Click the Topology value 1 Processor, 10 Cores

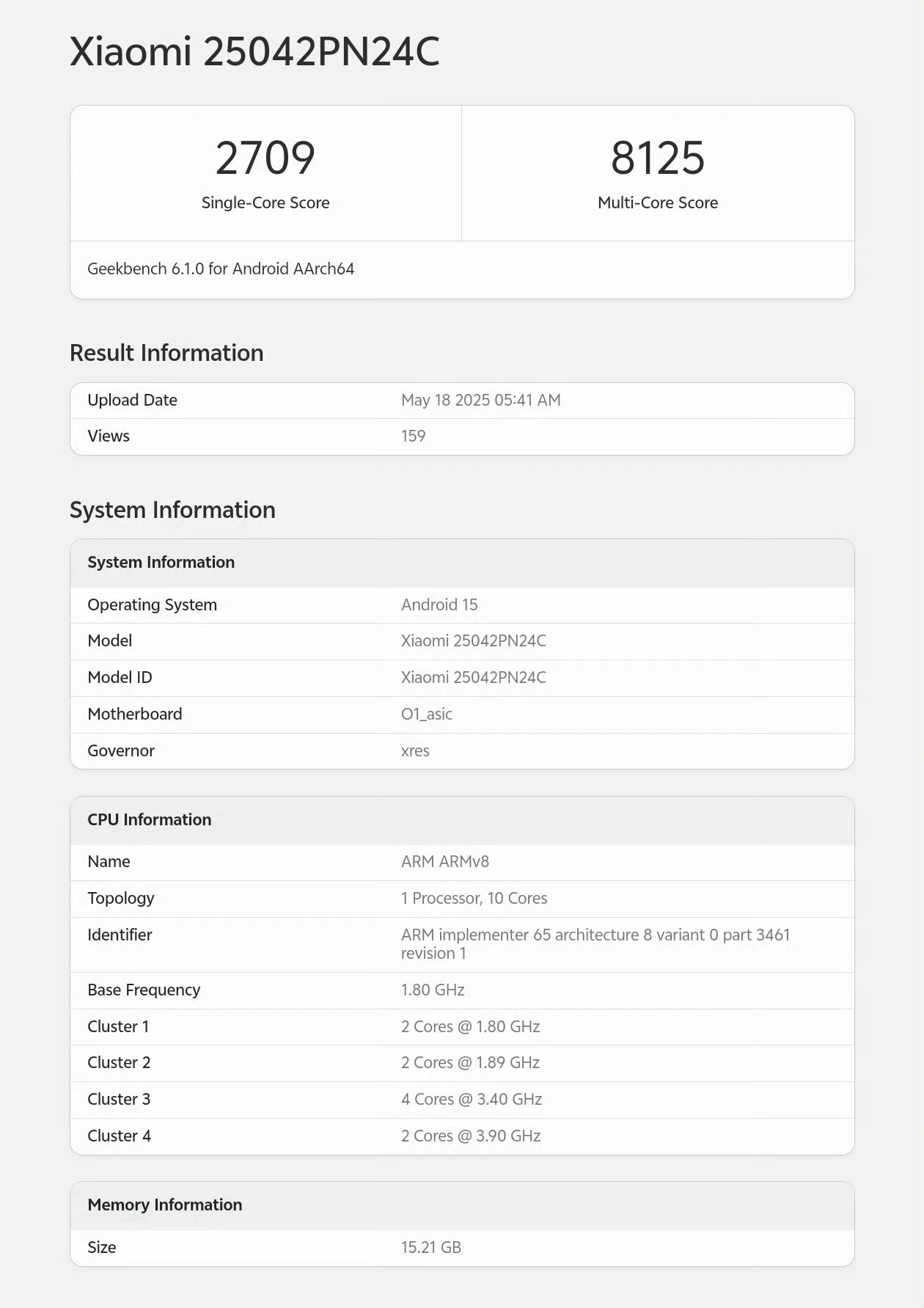(474, 899)
